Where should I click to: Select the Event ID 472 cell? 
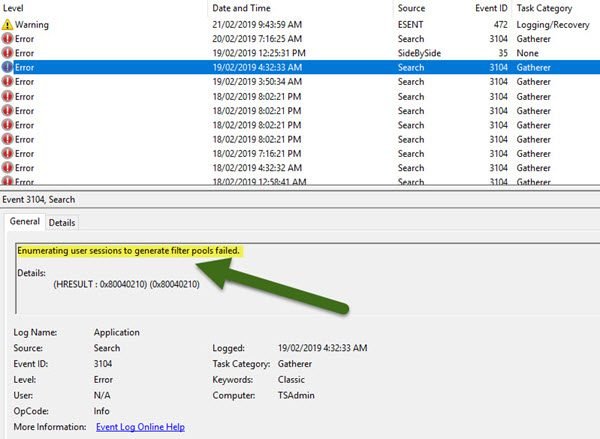pos(501,24)
